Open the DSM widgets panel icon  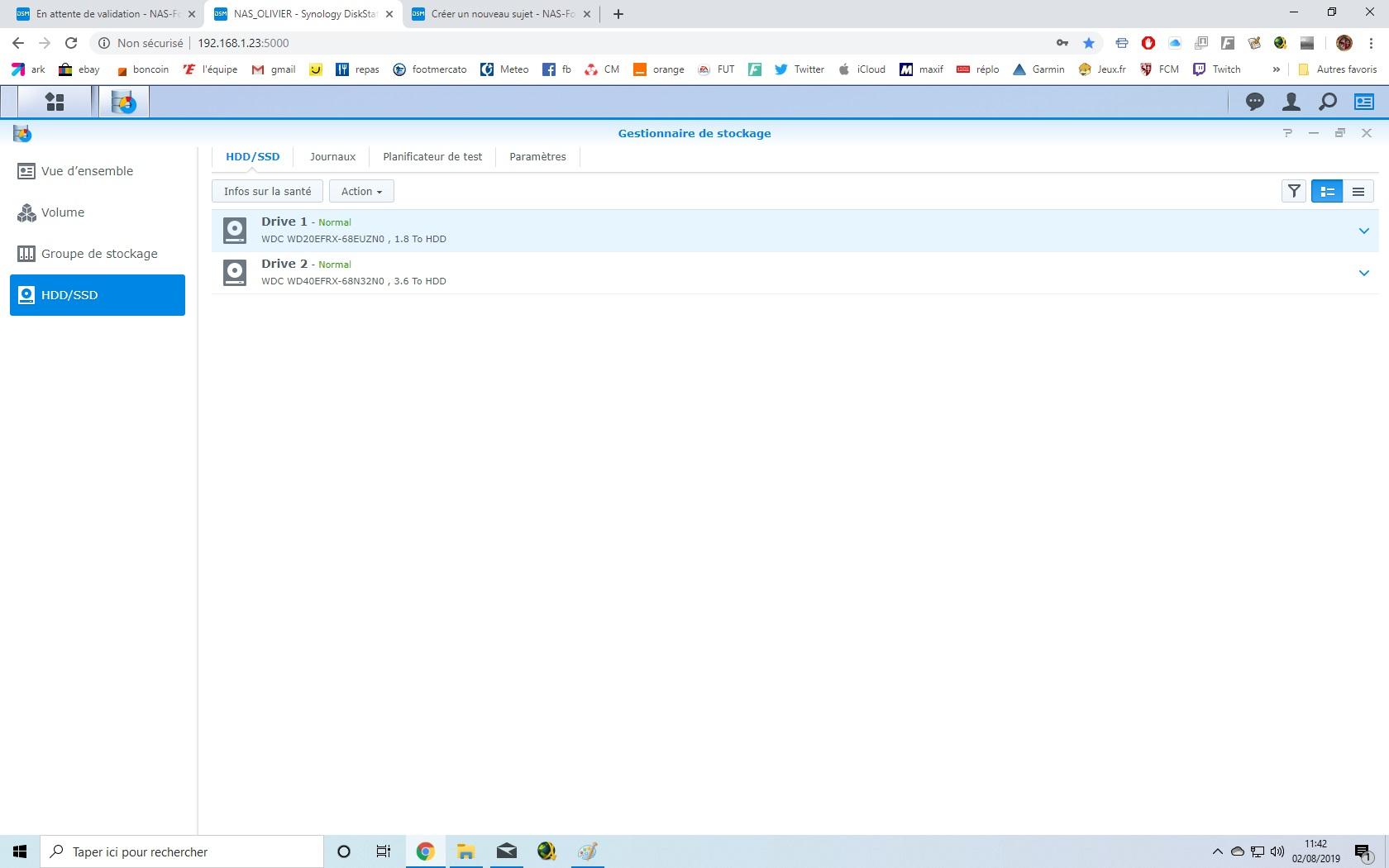coord(1363,102)
